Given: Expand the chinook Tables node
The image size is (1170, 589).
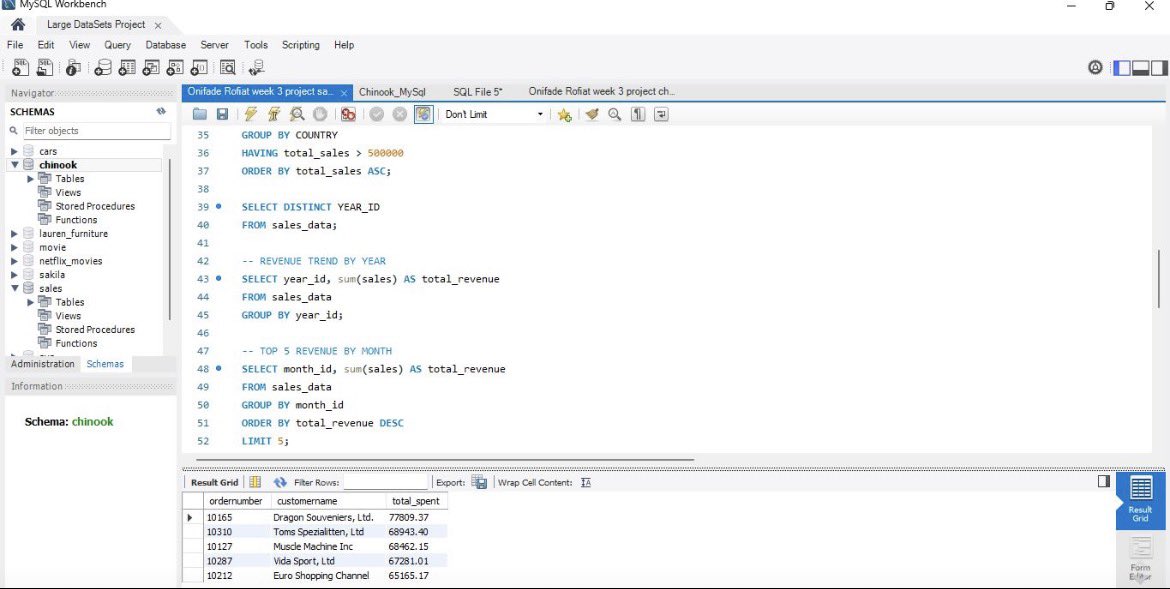Looking at the screenshot, I should pos(31,178).
